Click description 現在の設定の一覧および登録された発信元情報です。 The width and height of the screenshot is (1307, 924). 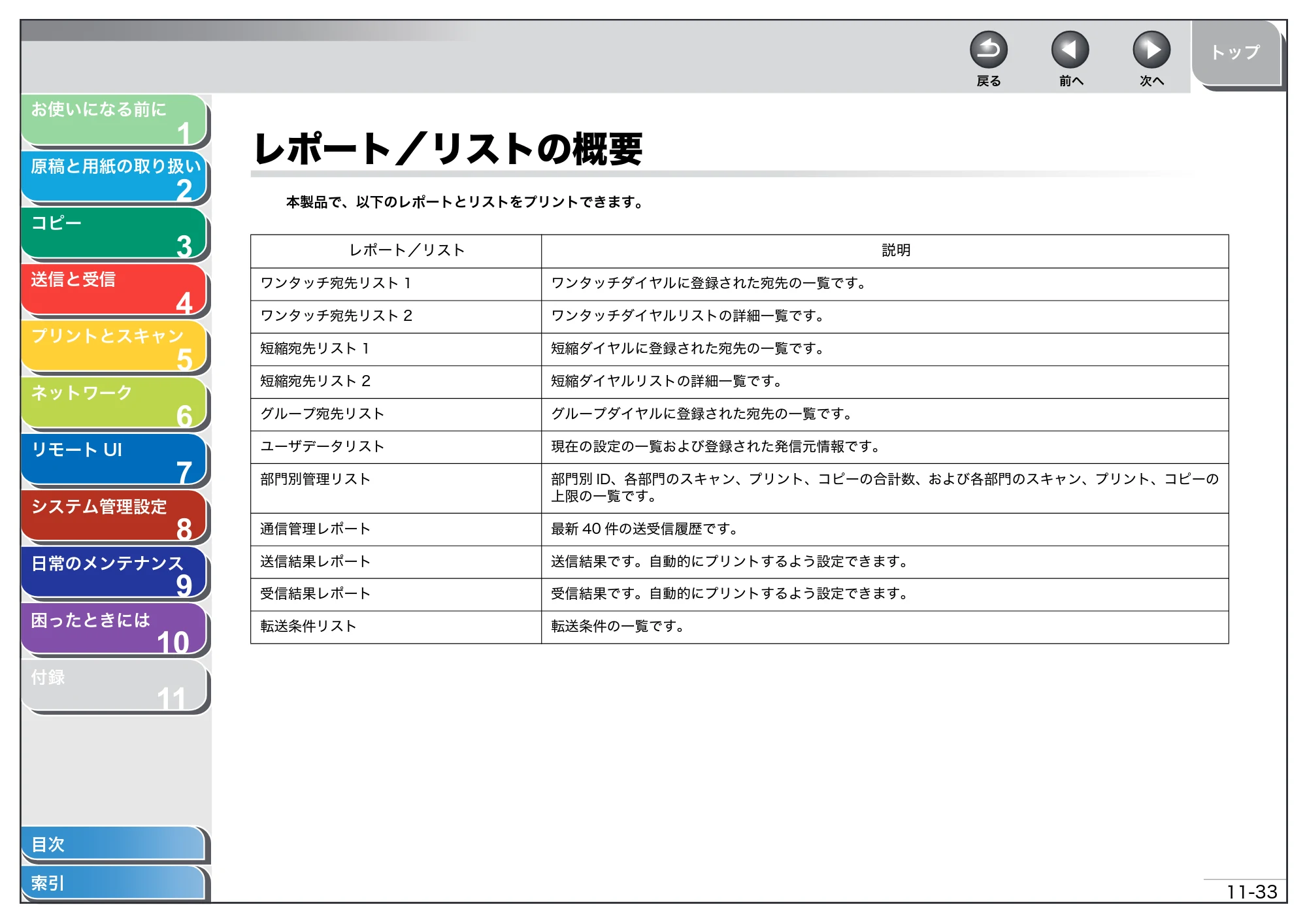(716, 446)
